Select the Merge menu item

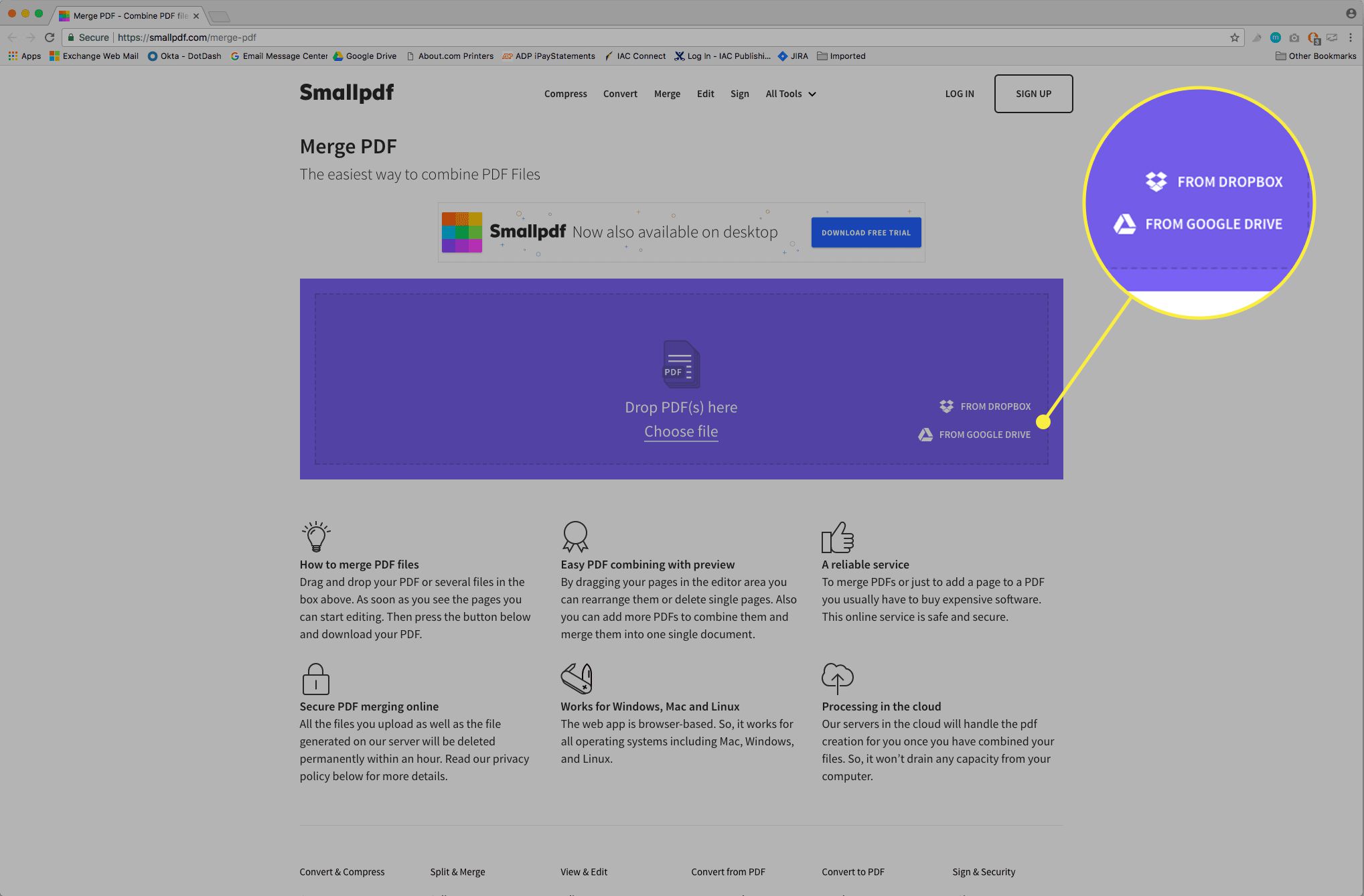666,93
